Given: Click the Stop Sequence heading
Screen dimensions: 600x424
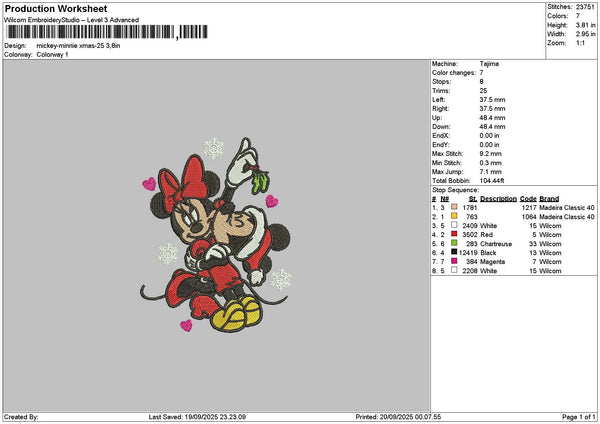Looking at the screenshot, I should (x=455, y=188).
